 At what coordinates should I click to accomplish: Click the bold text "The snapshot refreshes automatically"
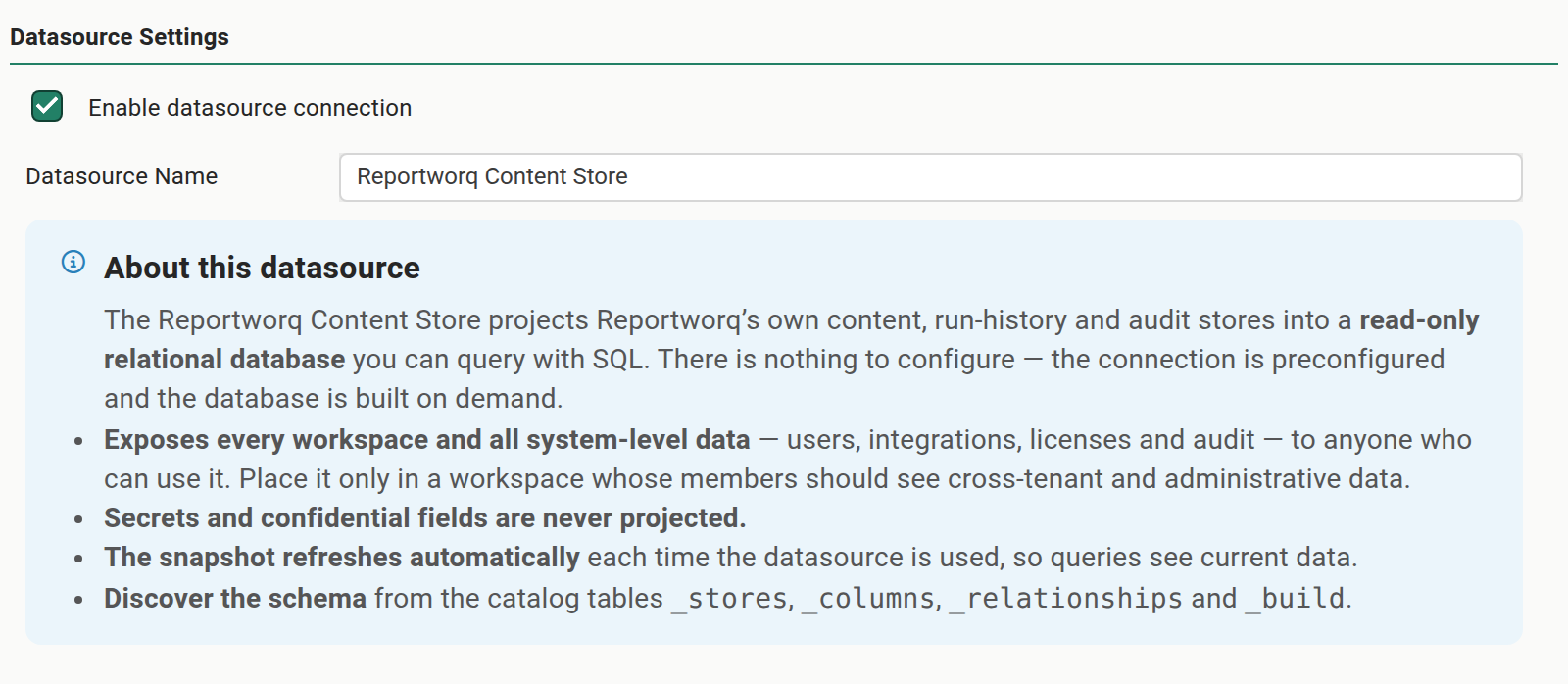click(x=342, y=557)
